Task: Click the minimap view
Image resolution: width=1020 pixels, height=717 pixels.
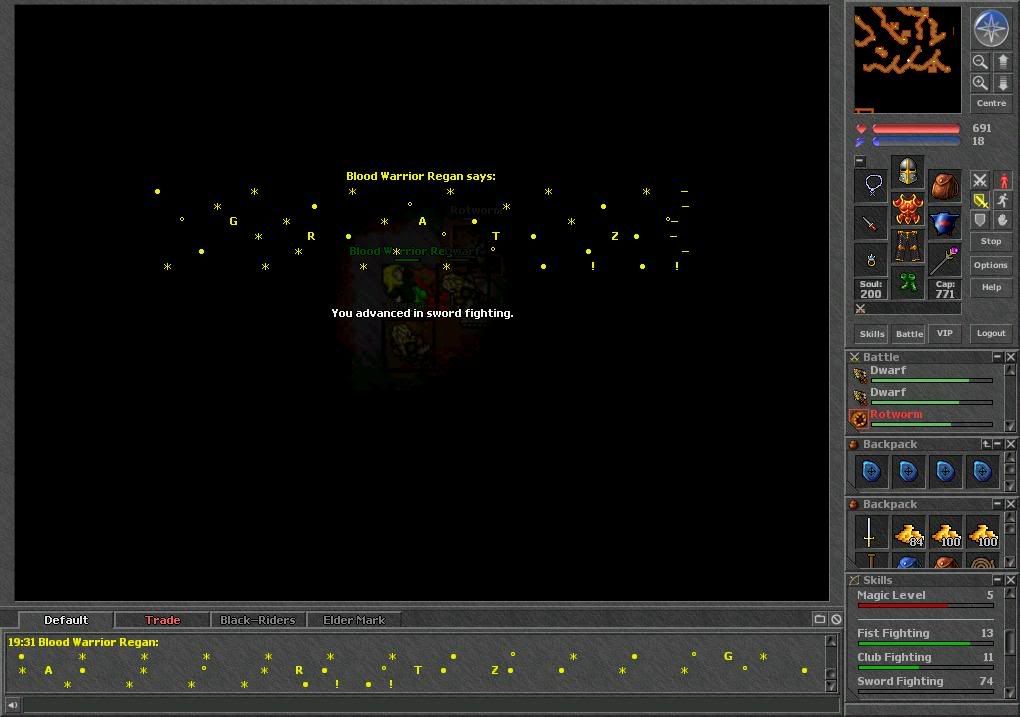Action: tap(907, 60)
